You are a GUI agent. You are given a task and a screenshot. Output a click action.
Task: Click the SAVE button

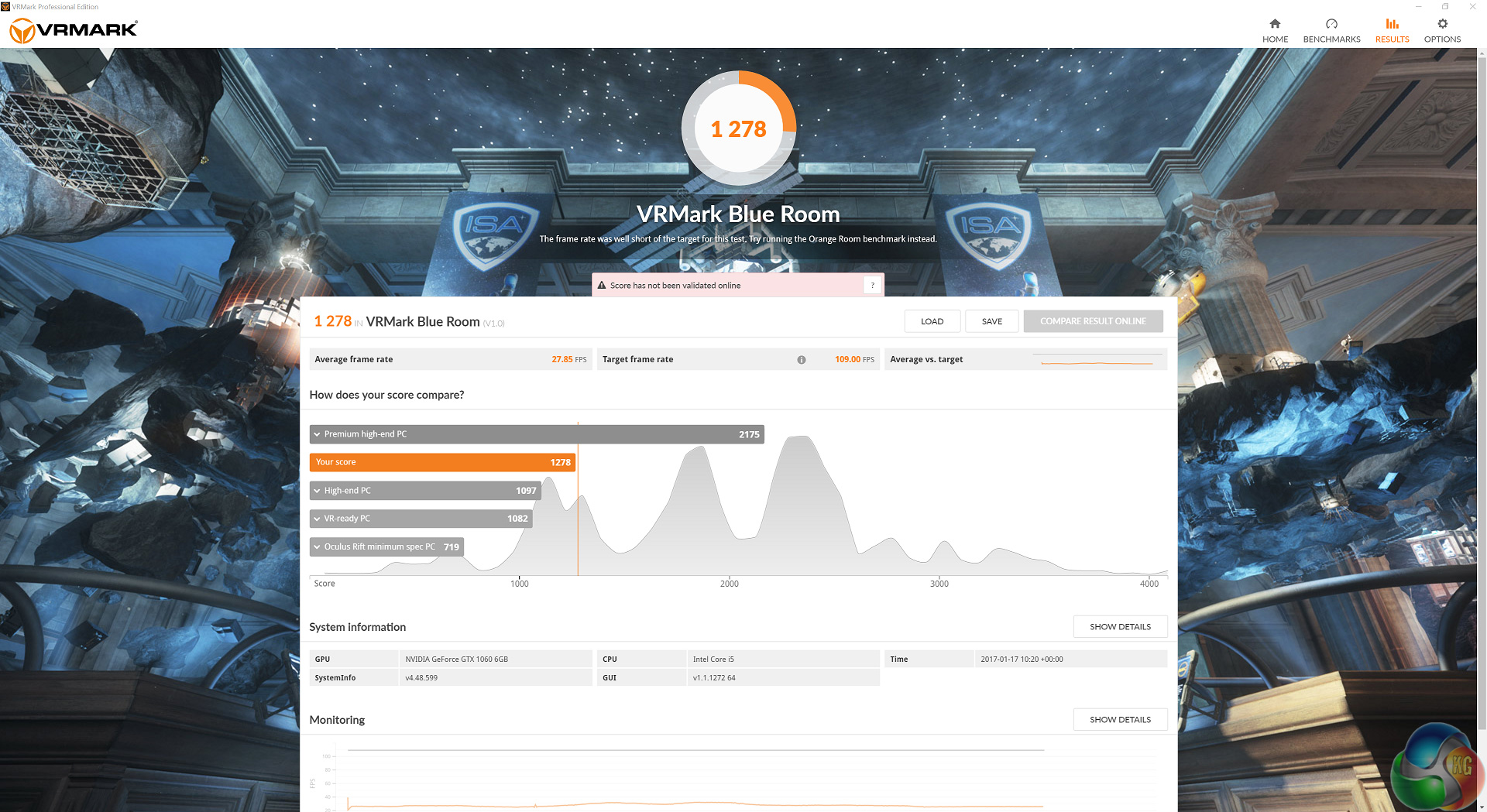coord(992,321)
